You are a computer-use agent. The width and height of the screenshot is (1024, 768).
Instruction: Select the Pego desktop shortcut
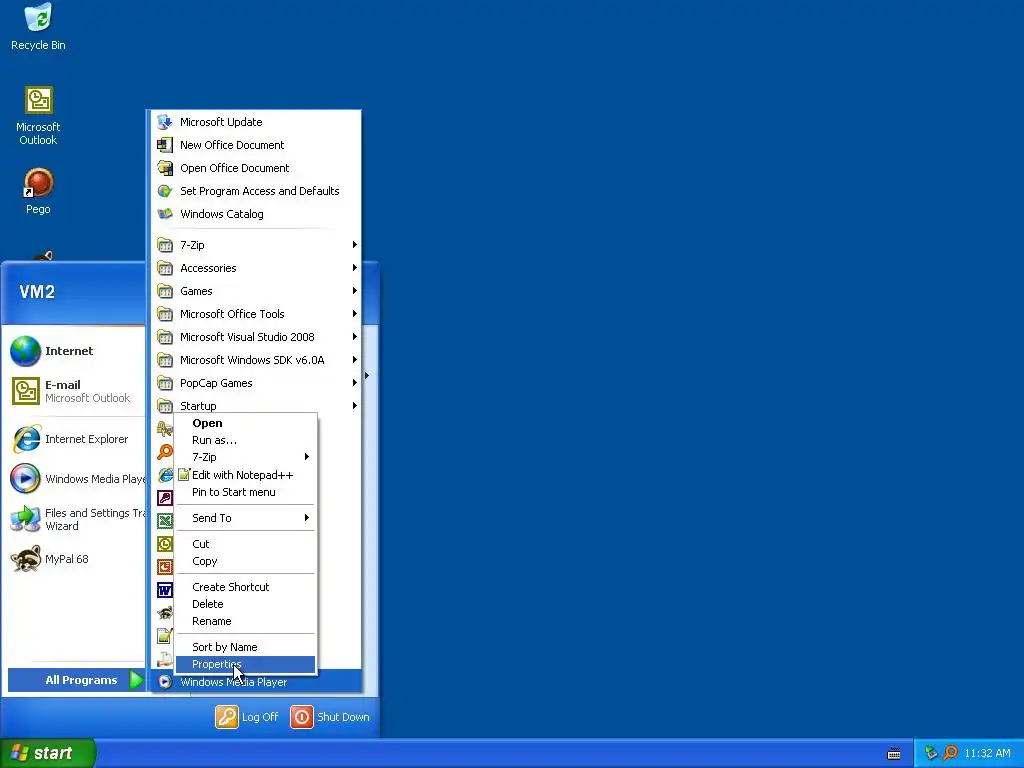coord(38,191)
